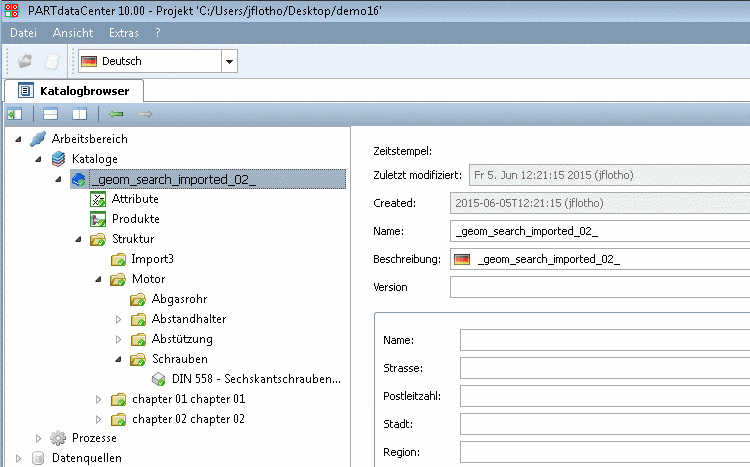Select the Produkte tree item
Screen dimensions: 750x467
tap(135, 219)
